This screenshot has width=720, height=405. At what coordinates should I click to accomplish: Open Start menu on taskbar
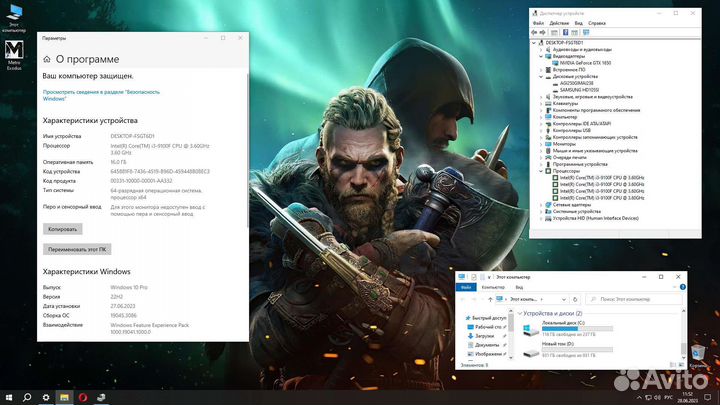(x=9, y=397)
